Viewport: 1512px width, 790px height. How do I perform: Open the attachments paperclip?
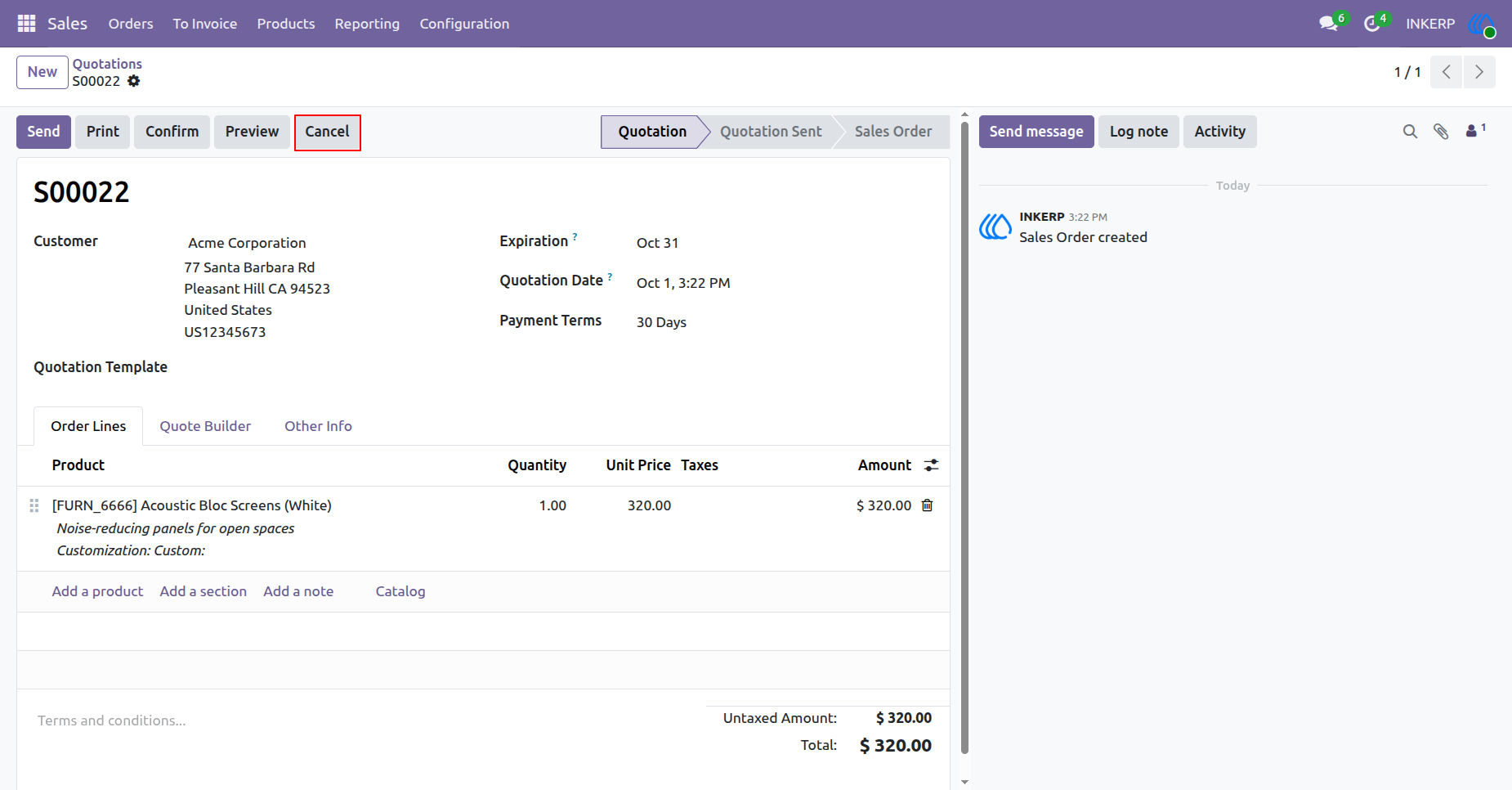point(1441,132)
